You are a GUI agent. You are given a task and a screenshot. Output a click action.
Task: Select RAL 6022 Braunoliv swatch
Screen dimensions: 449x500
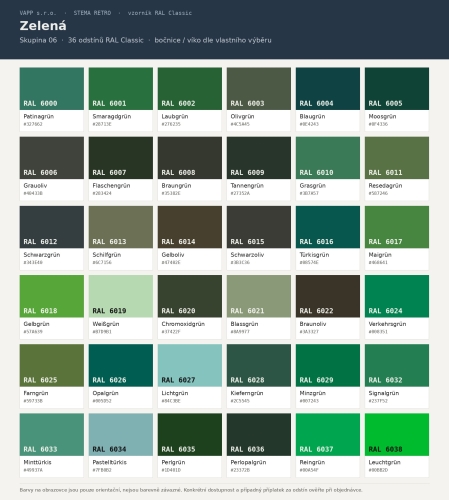(328, 296)
